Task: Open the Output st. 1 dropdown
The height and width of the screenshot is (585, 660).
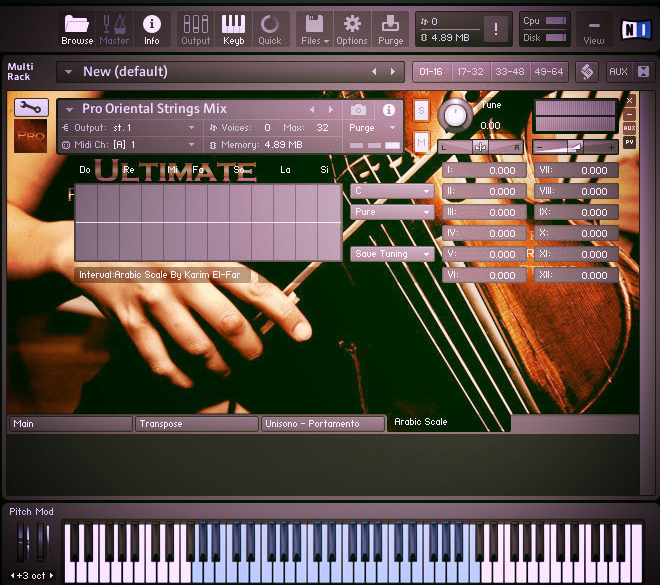Action: point(129,128)
